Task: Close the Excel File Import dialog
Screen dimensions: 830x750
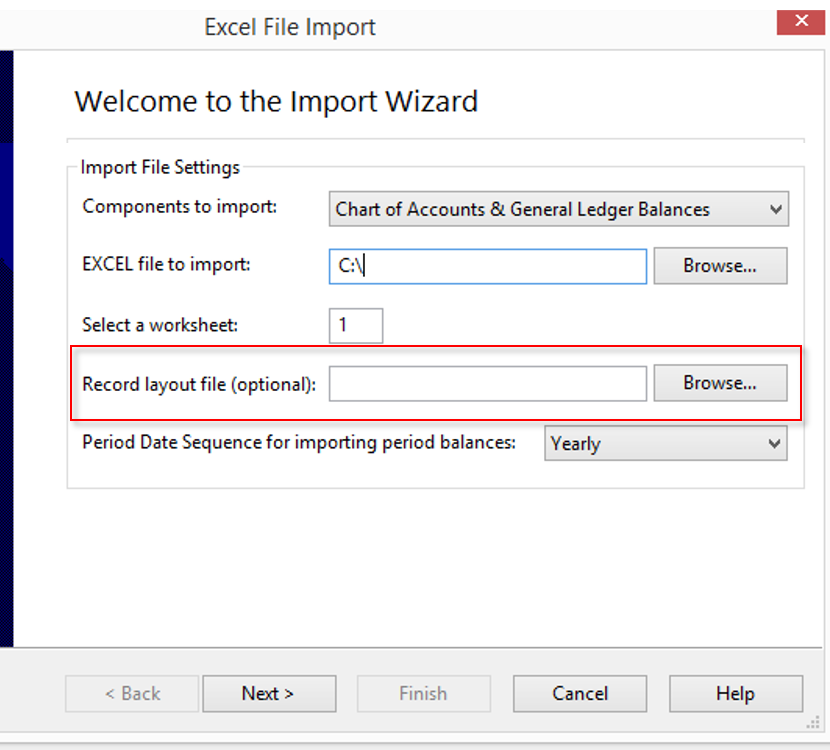Action: pyautogui.click(x=802, y=22)
